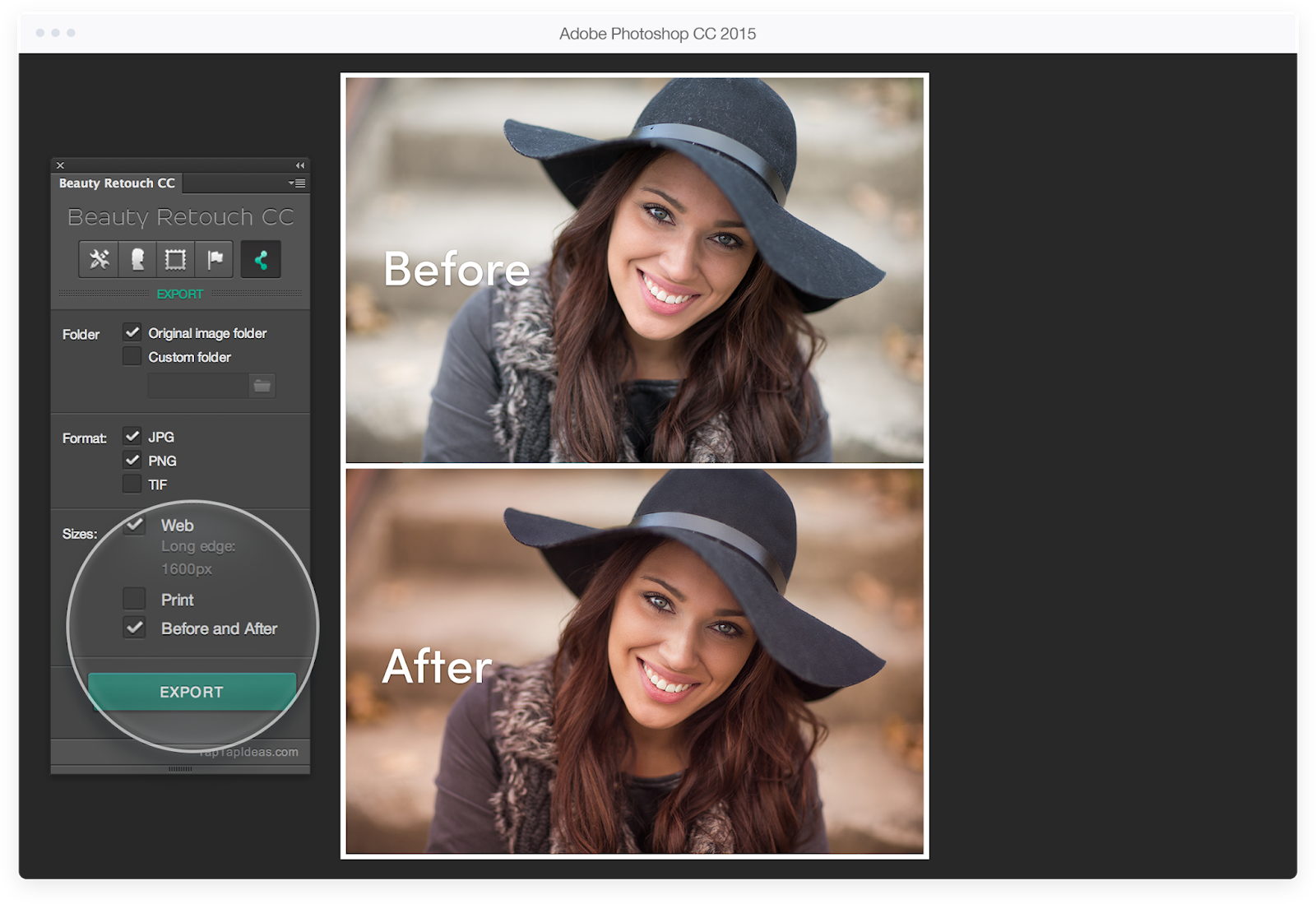
Task: Enable TIF export format
Action: [133, 484]
